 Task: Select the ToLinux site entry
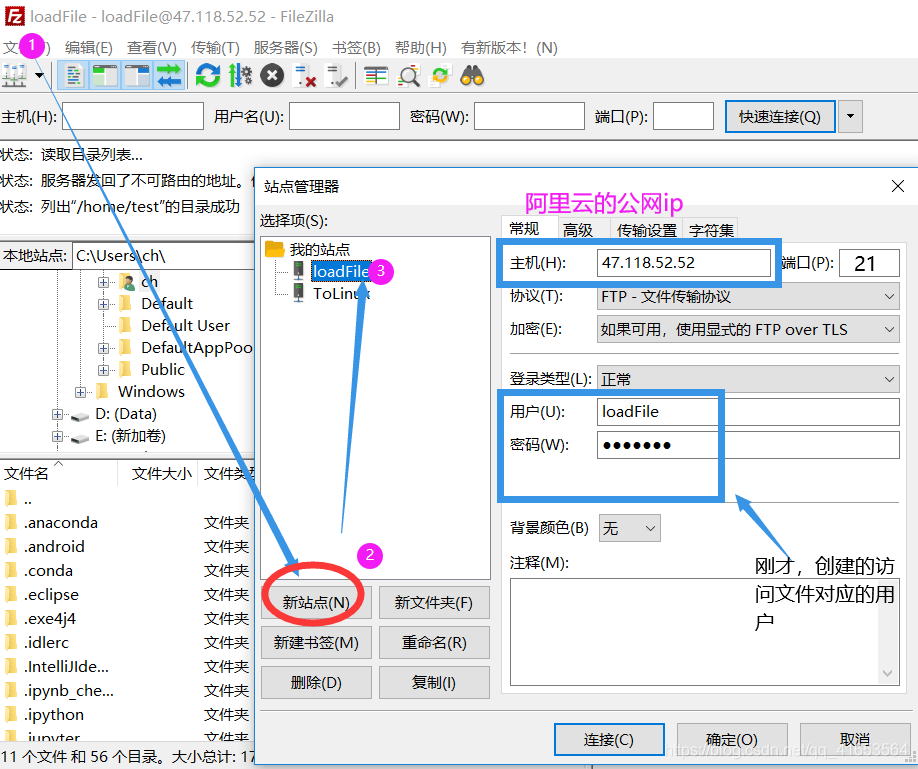(341, 293)
